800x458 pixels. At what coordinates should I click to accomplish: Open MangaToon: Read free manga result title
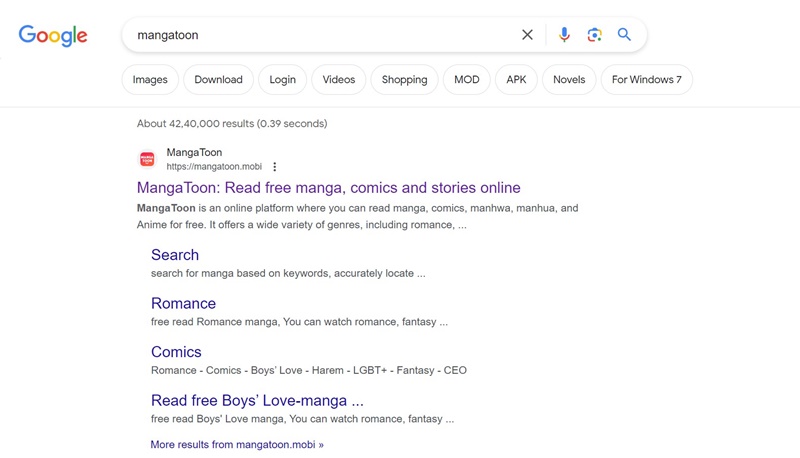click(x=329, y=188)
